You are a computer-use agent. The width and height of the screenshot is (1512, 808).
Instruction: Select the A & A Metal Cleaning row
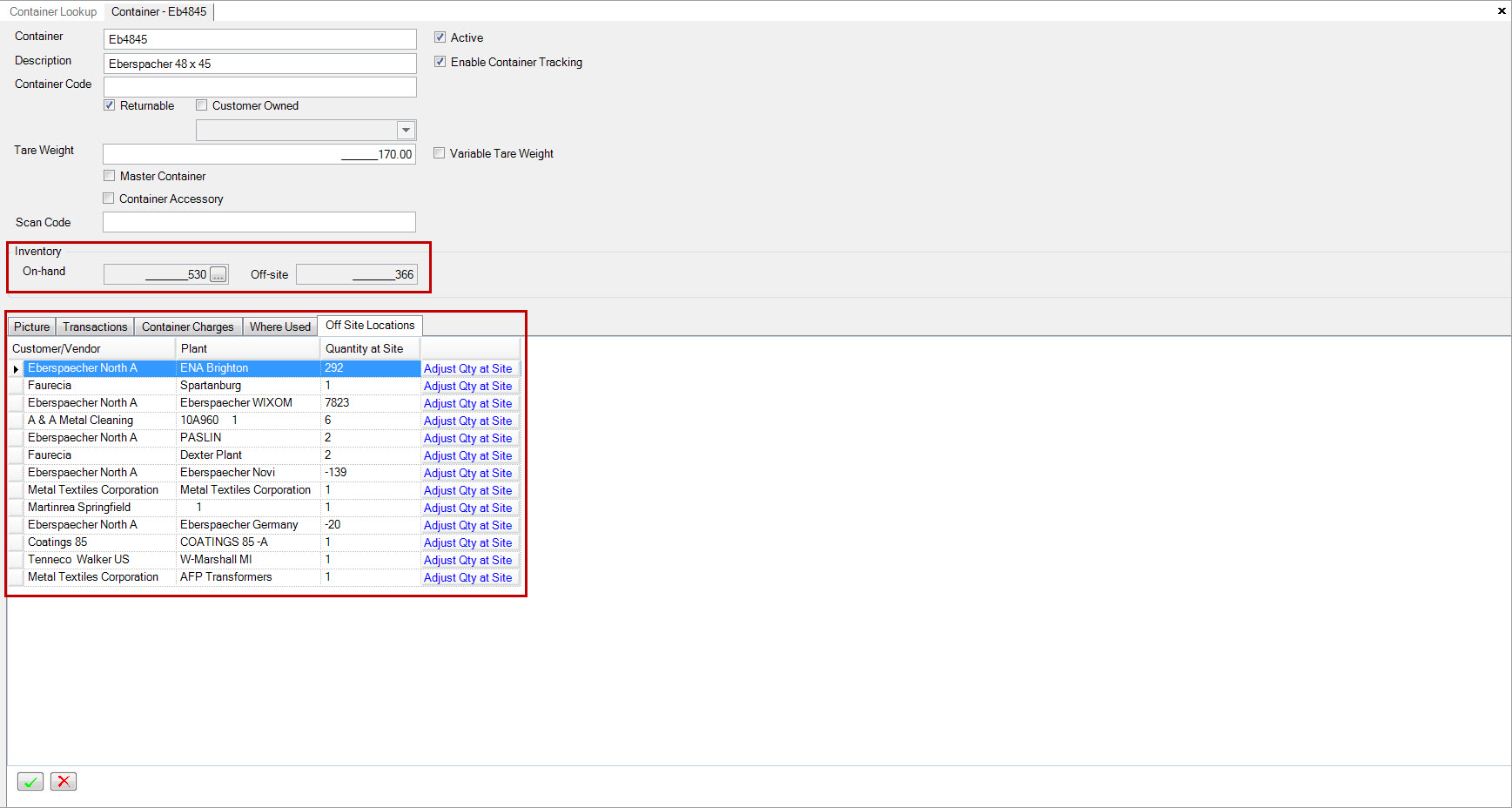265,421
